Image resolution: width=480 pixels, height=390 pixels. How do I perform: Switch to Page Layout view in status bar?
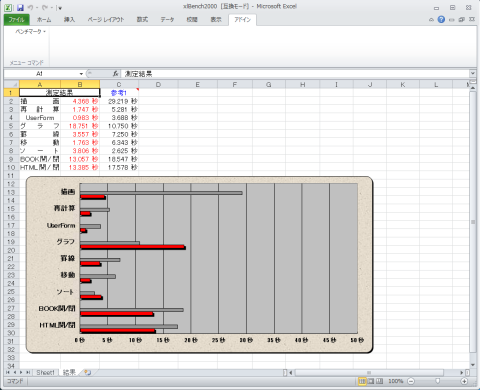coord(371,381)
